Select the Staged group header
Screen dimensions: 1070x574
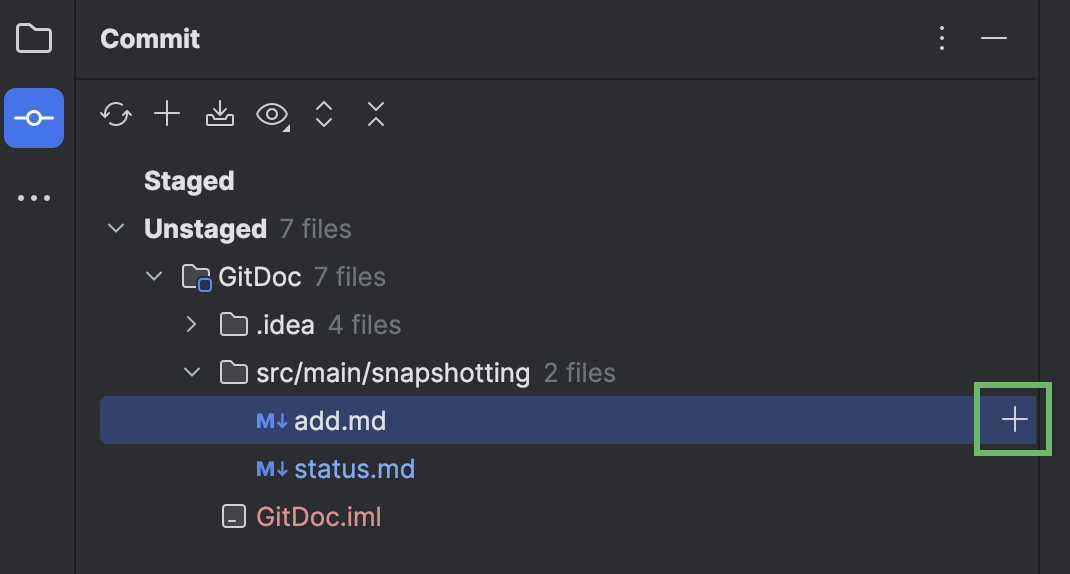tap(189, 181)
